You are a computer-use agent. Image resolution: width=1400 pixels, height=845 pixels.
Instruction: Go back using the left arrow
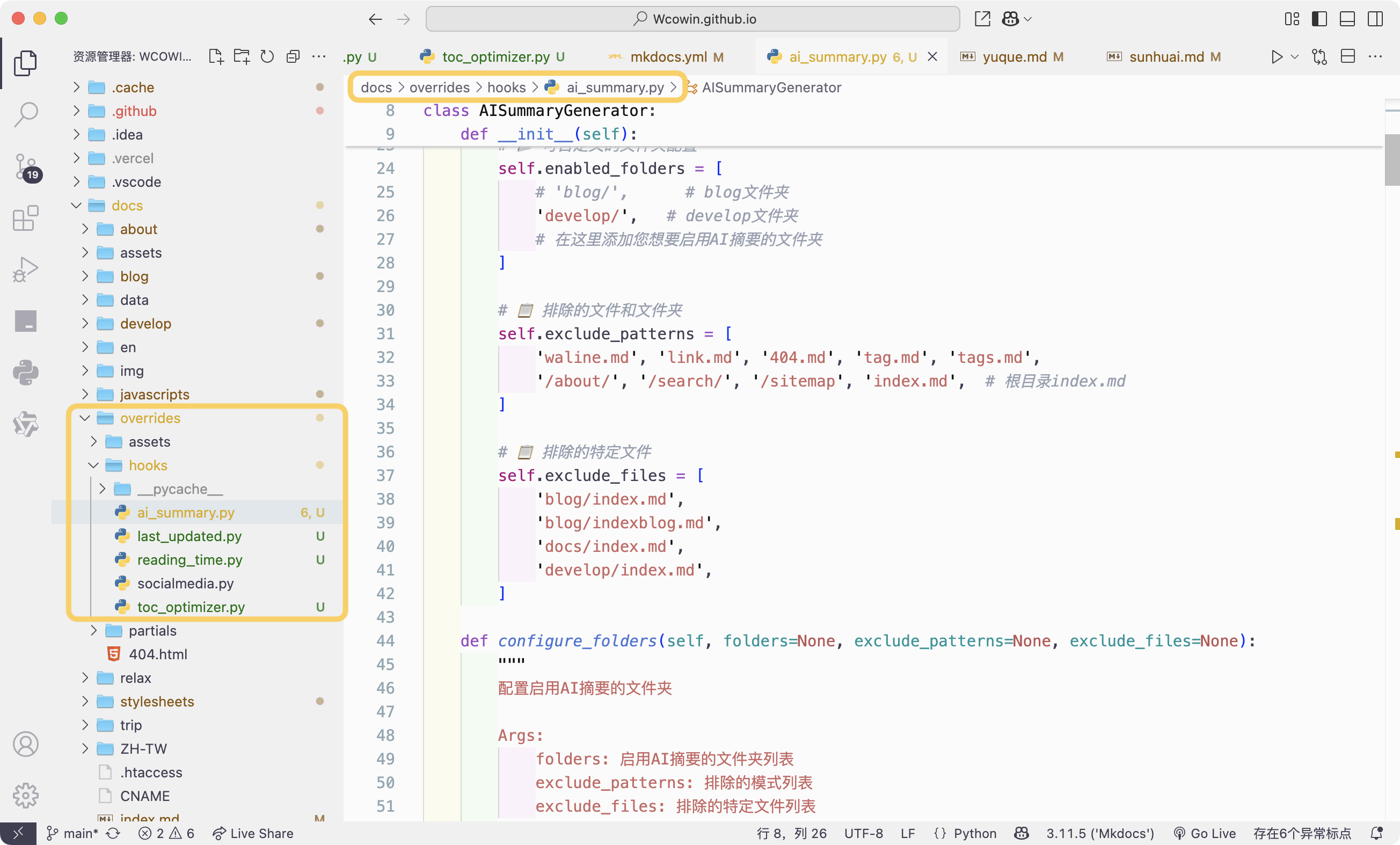(375, 19)
